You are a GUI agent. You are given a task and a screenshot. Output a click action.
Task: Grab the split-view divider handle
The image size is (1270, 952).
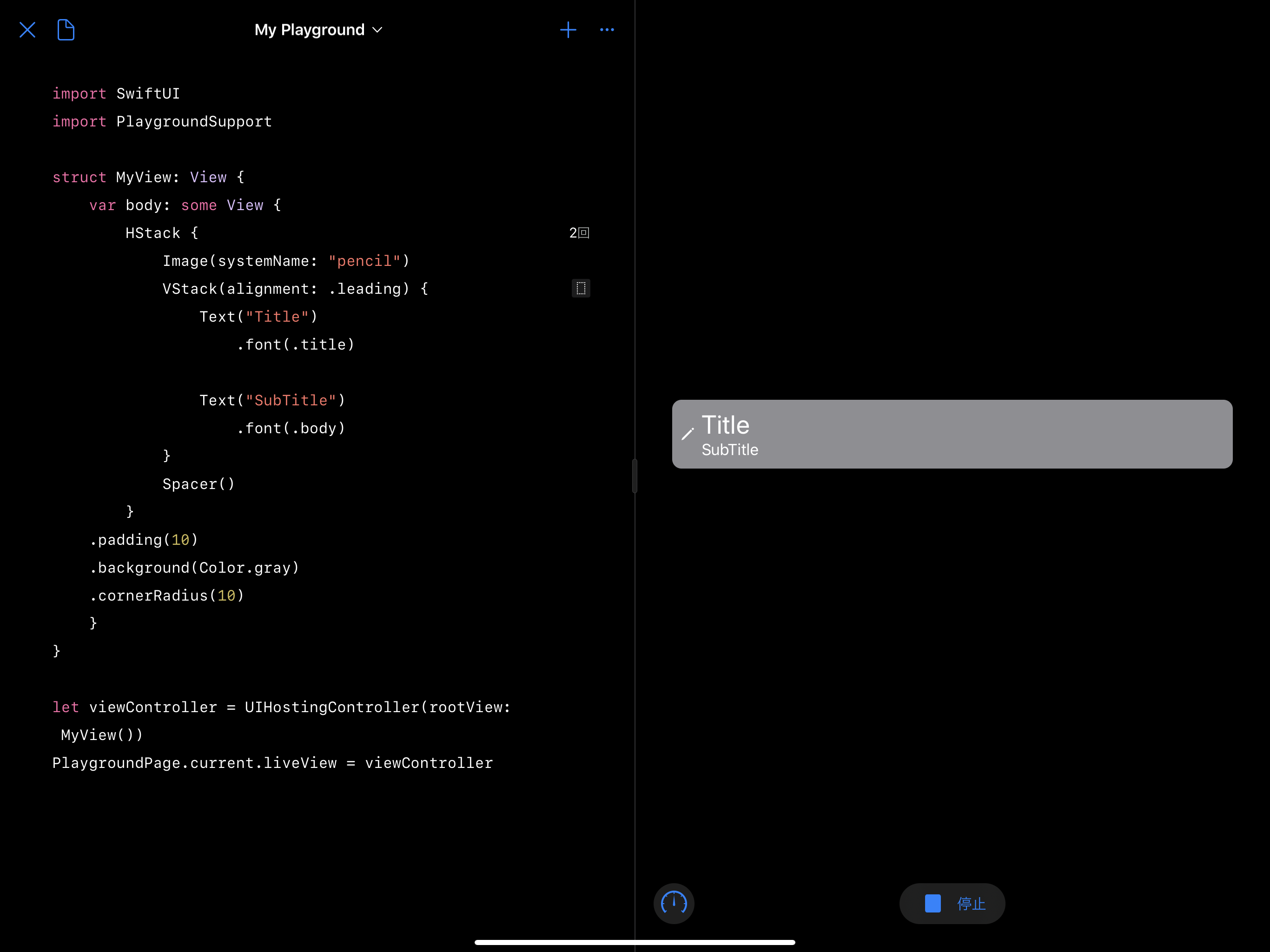635,476
